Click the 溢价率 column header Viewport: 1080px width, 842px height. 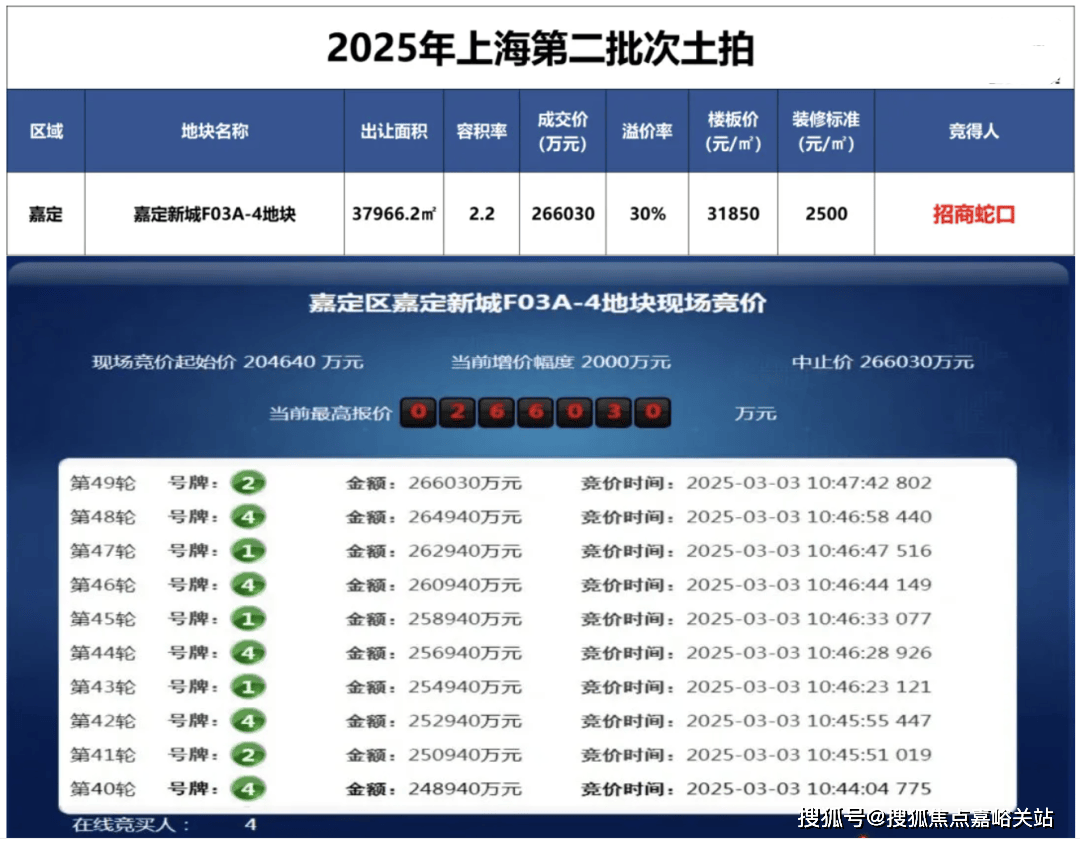[x=646, y=131]
